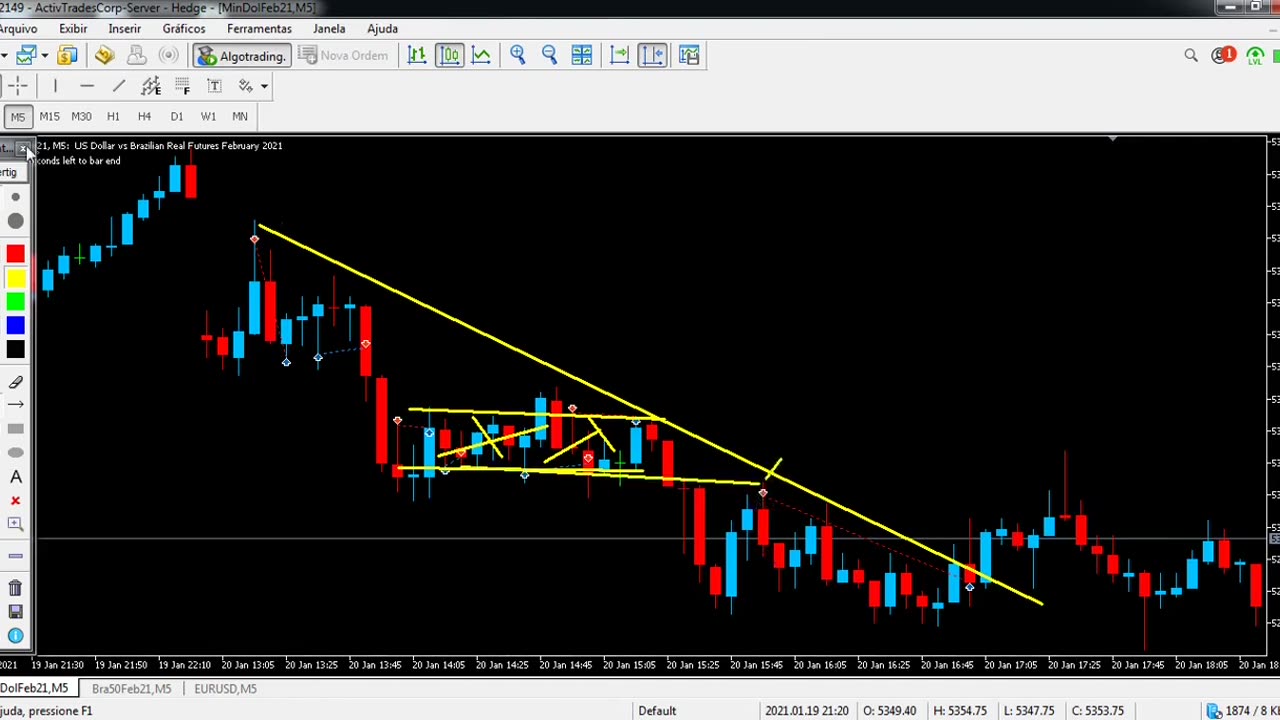This screenshot has height=720, width=1280.
Task: Select the text label tool
Action: click(214, 86)
